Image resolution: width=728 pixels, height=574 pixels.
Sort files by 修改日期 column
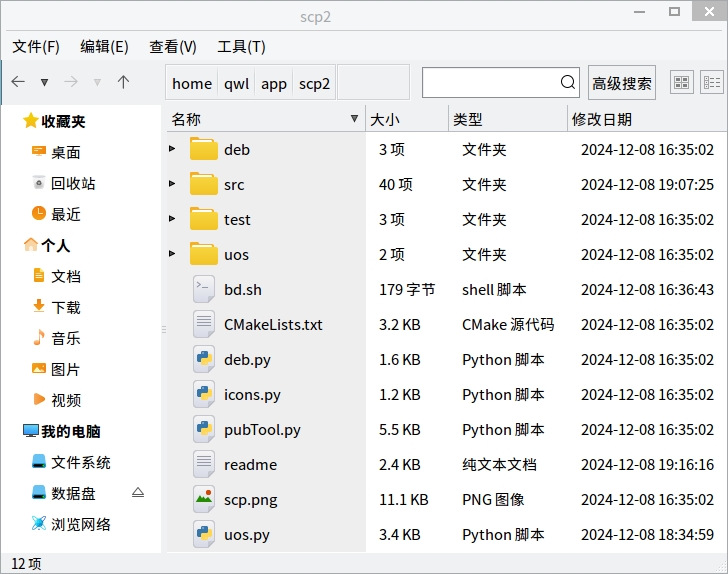tap(601, 119)
